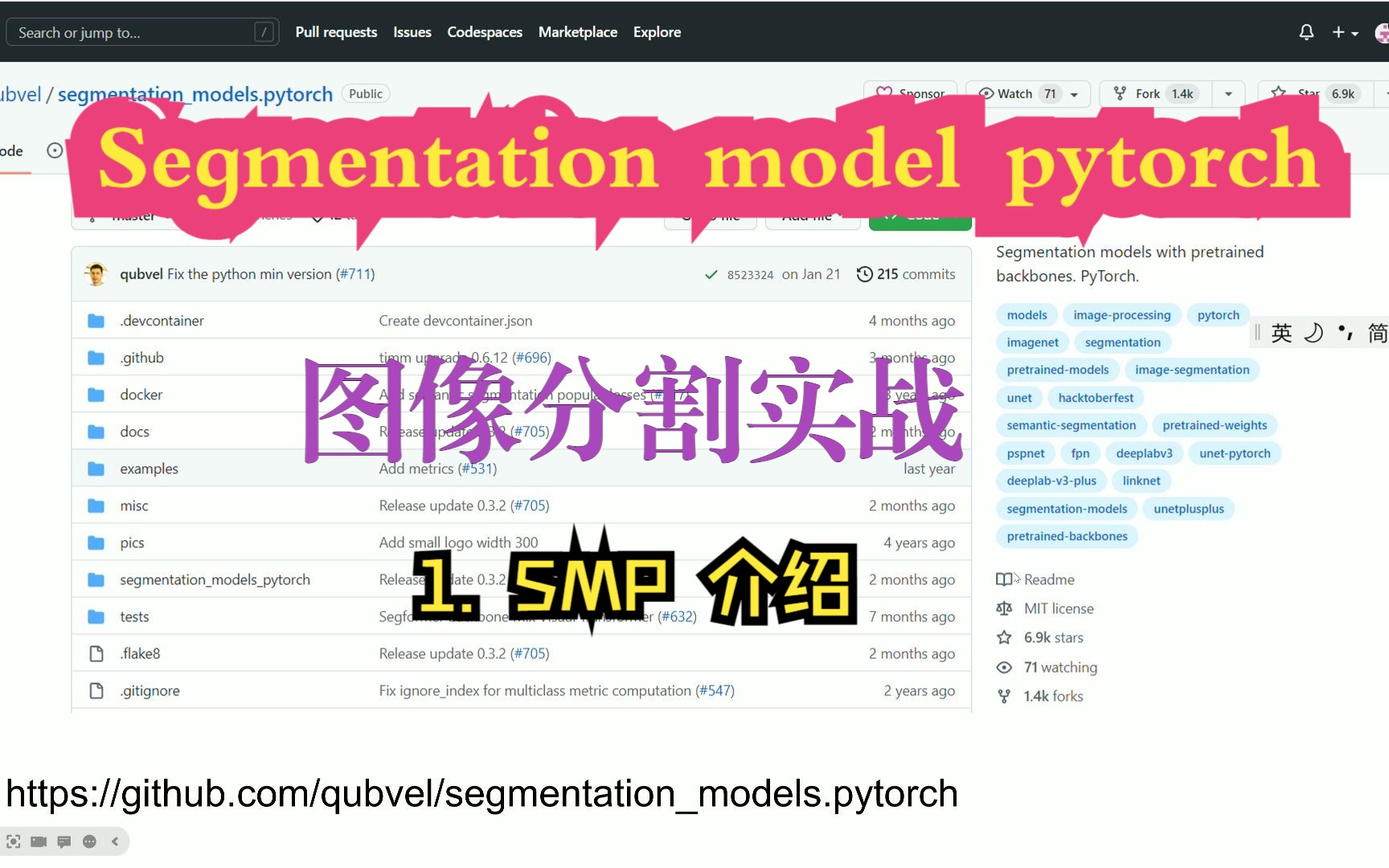Select the hacktoberfest topic tag
Image resolution: width=1389 pixels, height=868 pixels.
click(1096, 398)
